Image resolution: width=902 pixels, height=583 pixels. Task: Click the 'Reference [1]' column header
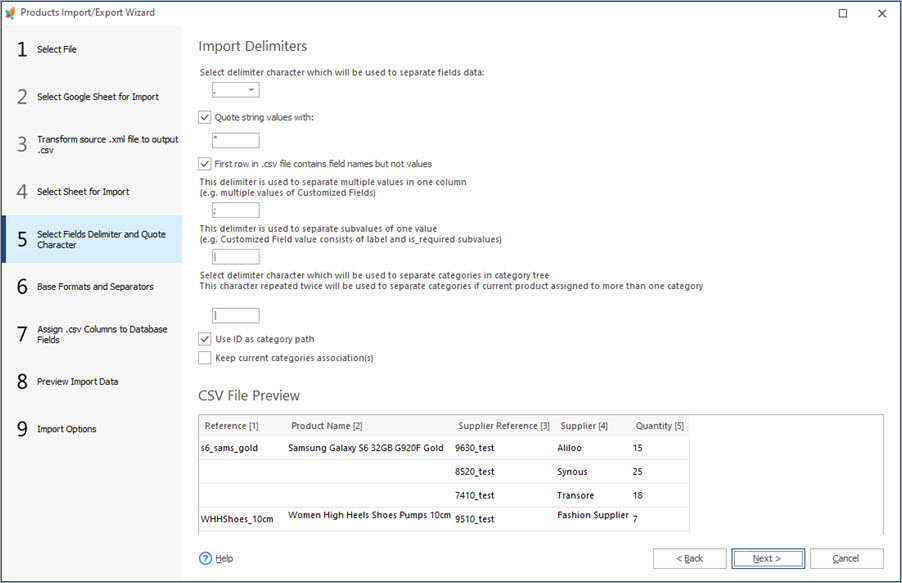231,426
